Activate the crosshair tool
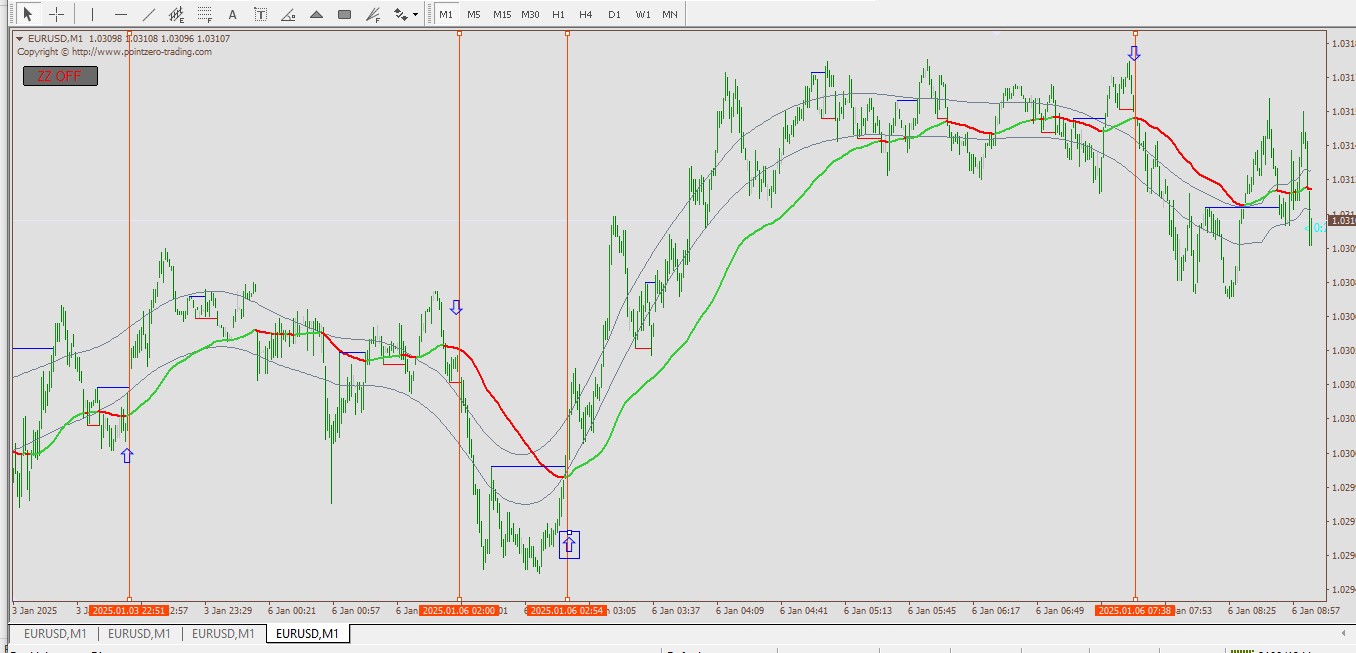Viewport: 1356px width, 653px height. [56, 14]
